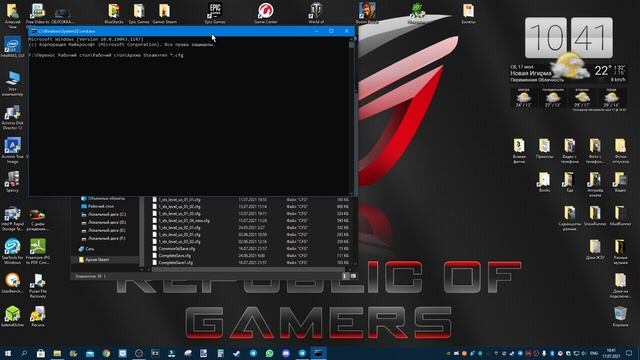Viewport: 640px width, 360px height.
Task: Launch the Recuva shortcut
Action: coord(38,317)
